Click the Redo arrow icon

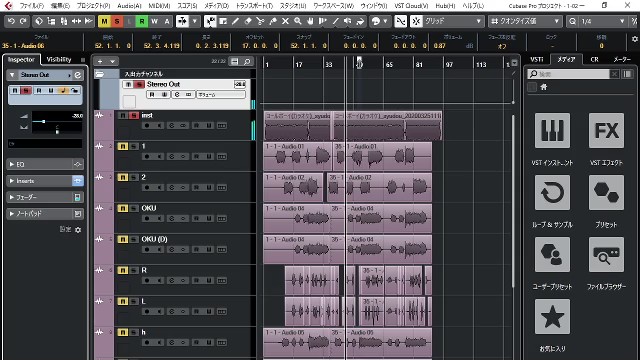(x=23, y=21)
